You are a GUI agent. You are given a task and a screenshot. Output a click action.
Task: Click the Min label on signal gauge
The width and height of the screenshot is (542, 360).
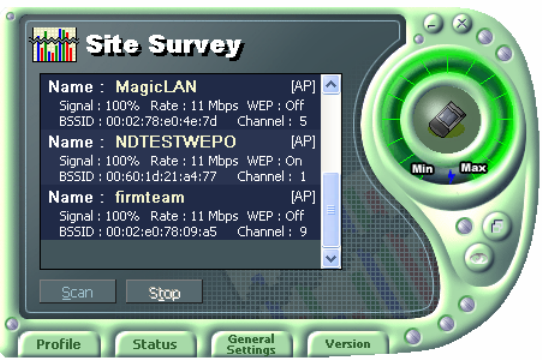coord(422,169)
